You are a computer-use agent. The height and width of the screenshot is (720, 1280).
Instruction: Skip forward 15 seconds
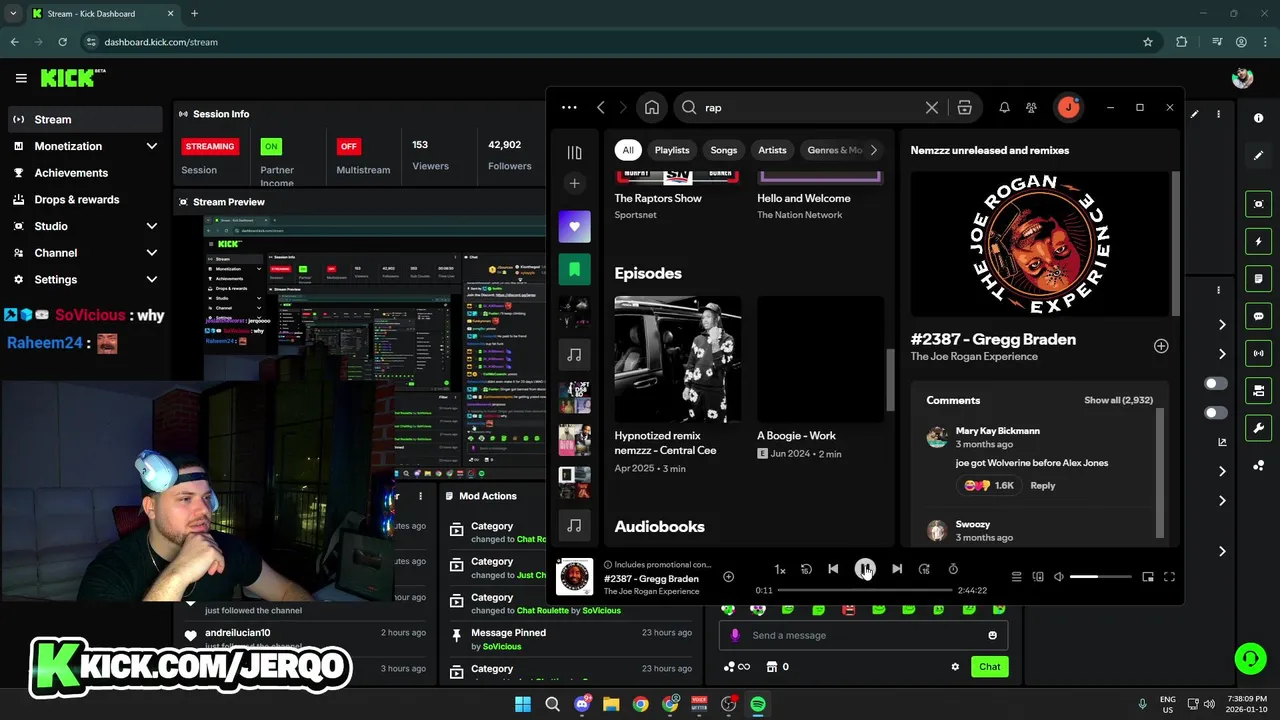924,569
